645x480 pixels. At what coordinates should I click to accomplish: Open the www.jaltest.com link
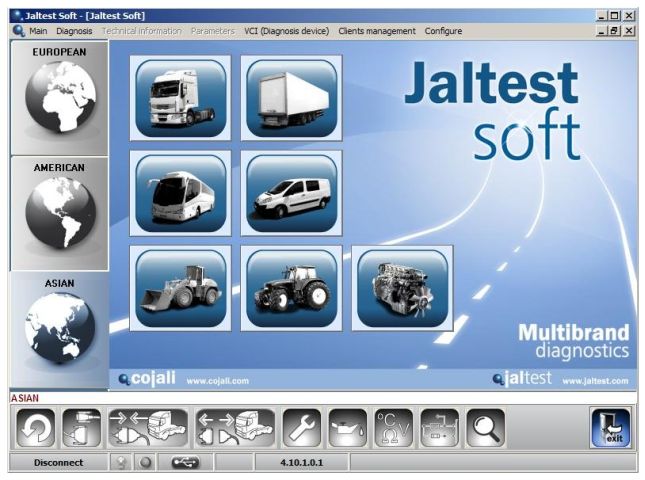click(595, 381)
